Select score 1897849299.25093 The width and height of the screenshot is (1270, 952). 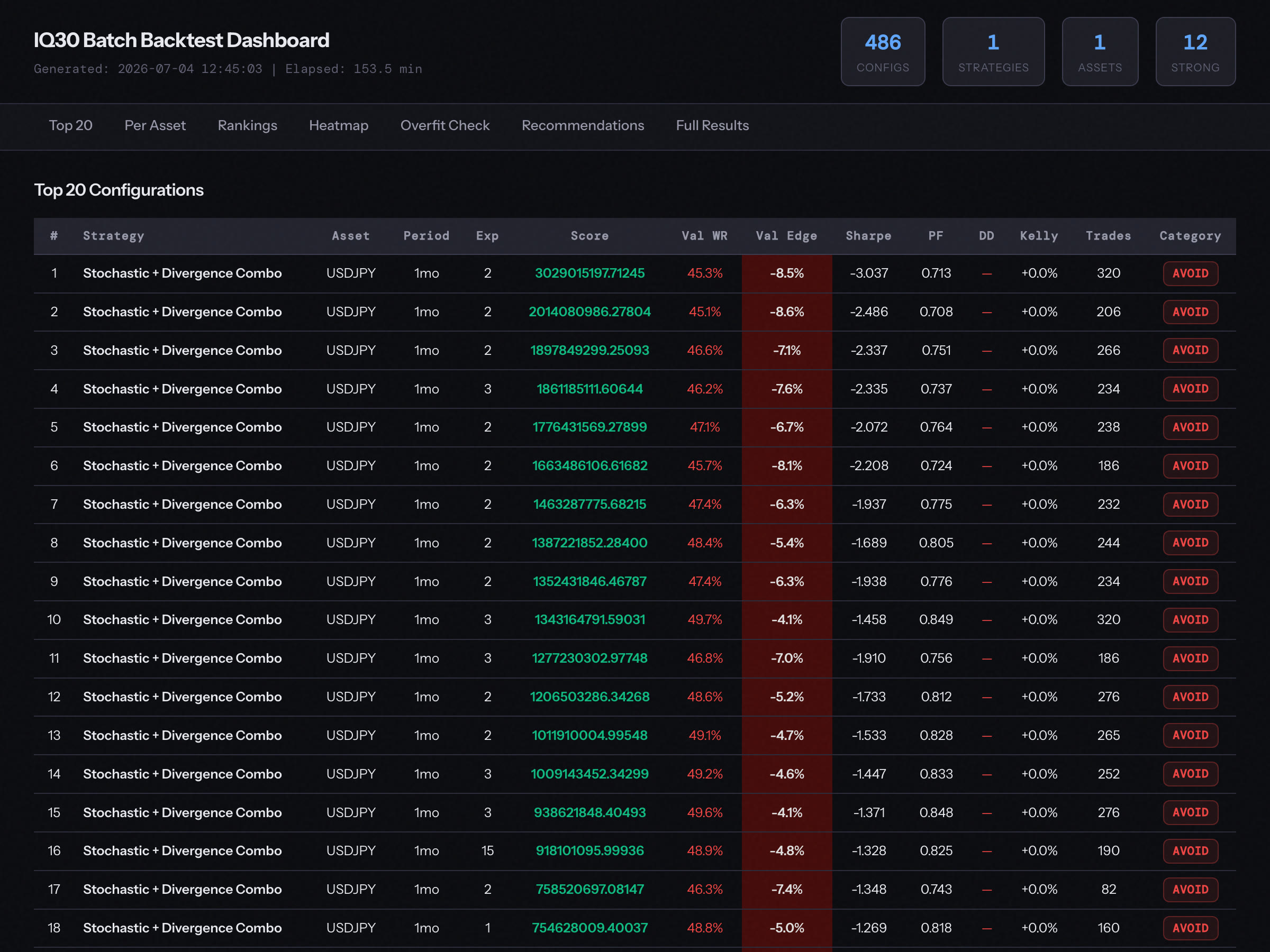(589, 351)
